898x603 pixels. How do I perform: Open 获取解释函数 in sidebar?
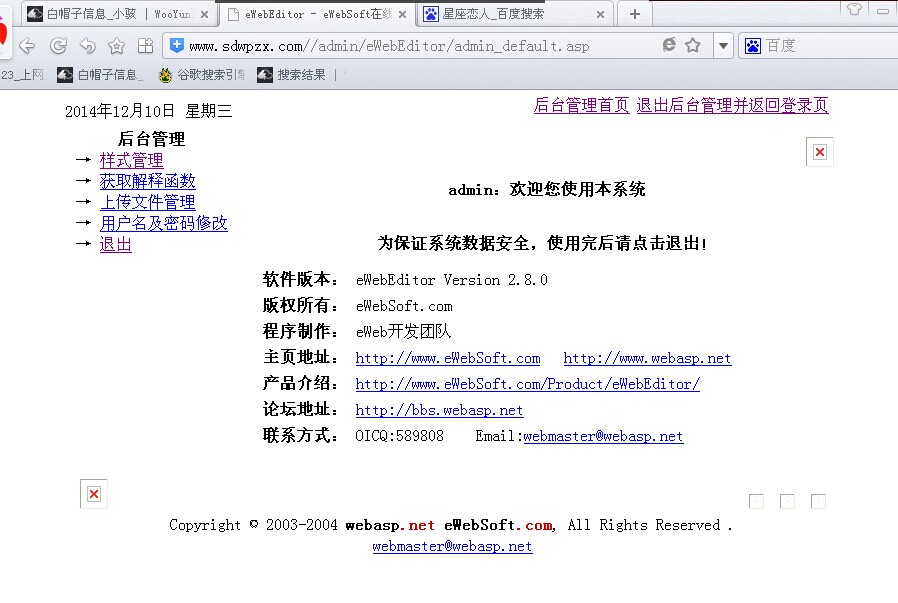click(x=147, y=181)
